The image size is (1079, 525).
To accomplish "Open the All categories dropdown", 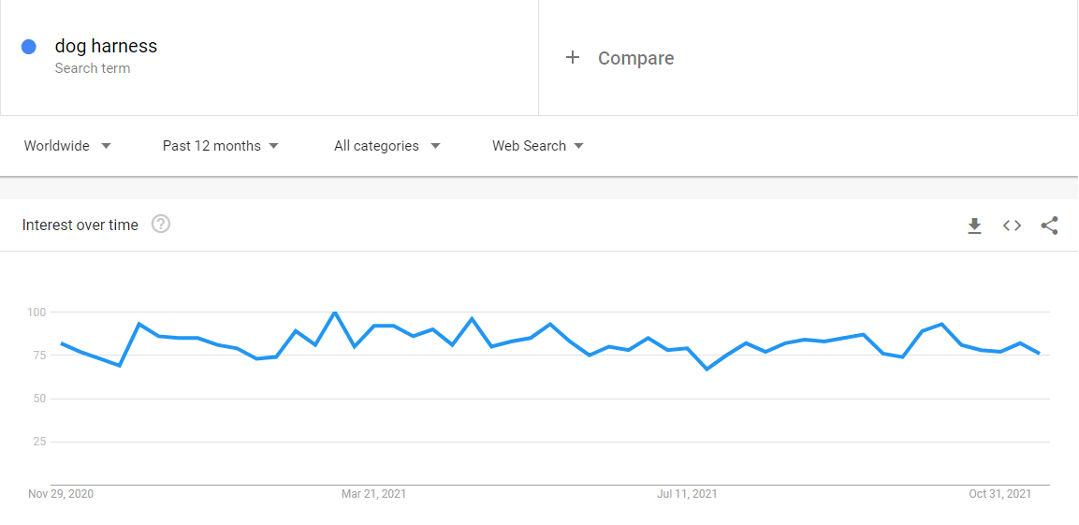I will click(387, 146).
